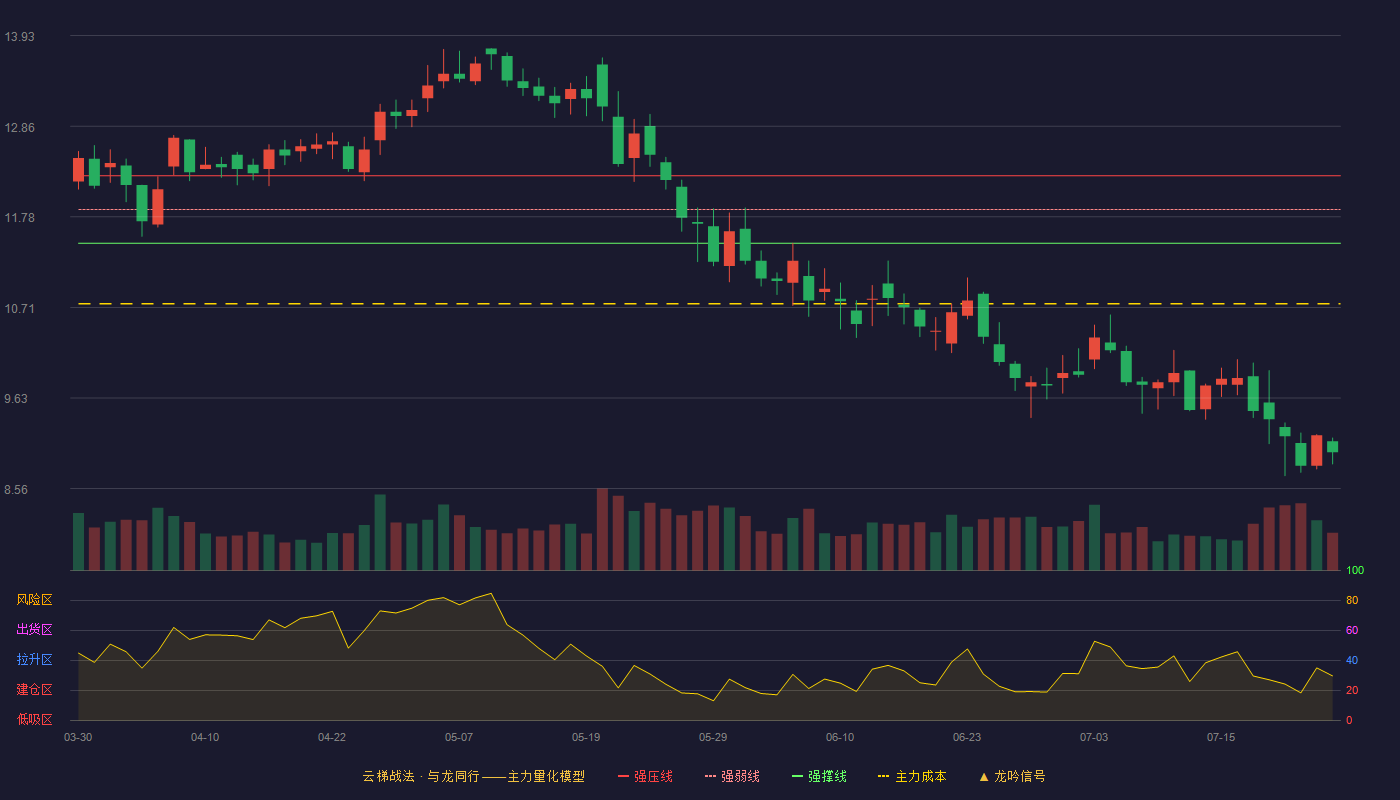
Task: Toggle the 主力成本 legend entry
Action: [912, 776]
